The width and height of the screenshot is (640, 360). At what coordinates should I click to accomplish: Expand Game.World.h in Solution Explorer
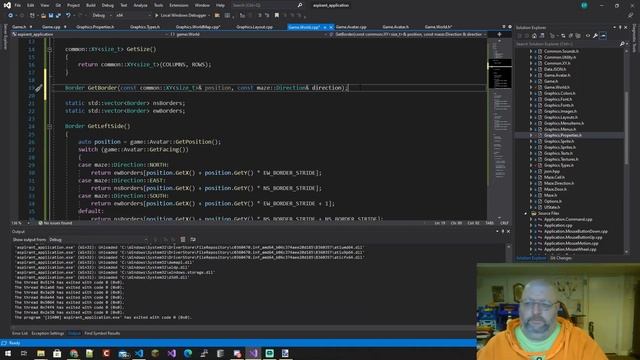click(x=531, y=87)
